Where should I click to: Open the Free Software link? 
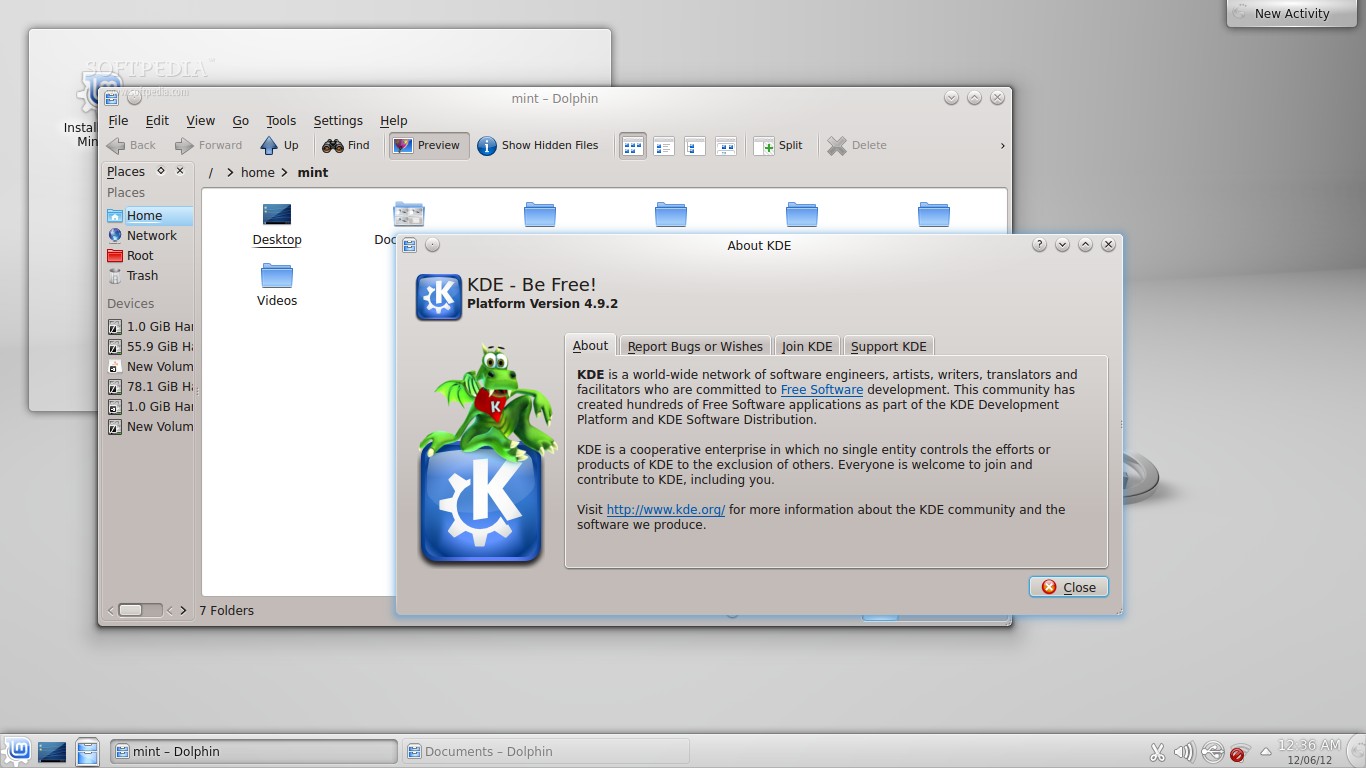coord(822,390)
